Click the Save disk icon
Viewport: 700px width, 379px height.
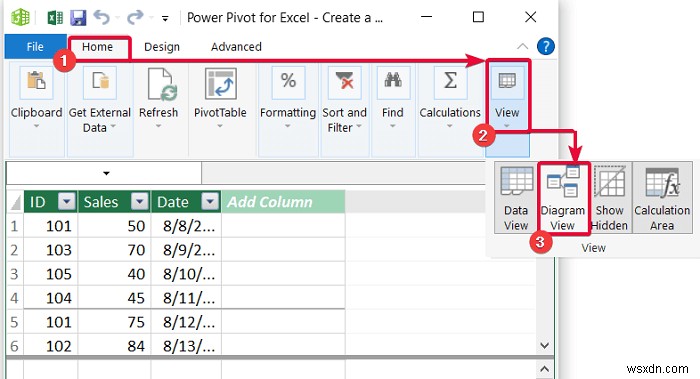tap(78, 17)
